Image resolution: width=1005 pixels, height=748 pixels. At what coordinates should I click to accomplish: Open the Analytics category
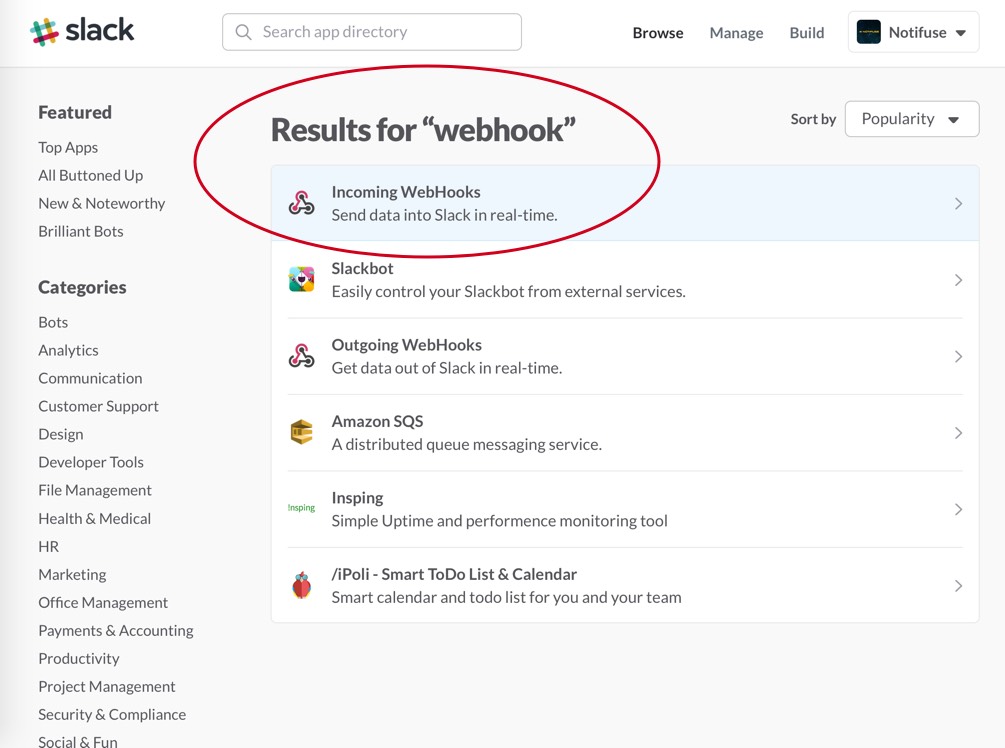68,351
